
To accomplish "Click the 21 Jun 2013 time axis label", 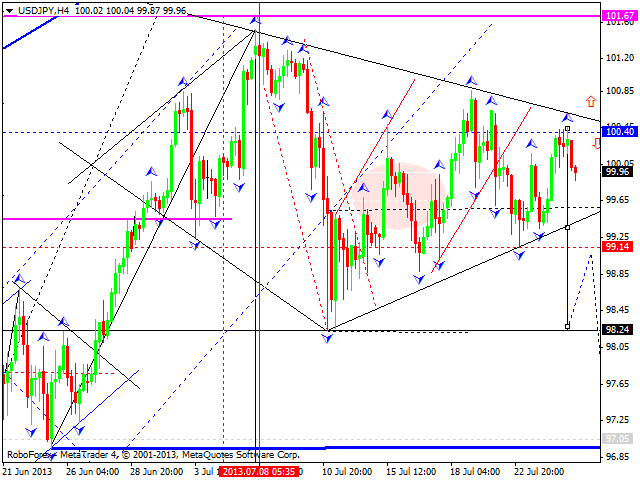I will click(26, 471).
